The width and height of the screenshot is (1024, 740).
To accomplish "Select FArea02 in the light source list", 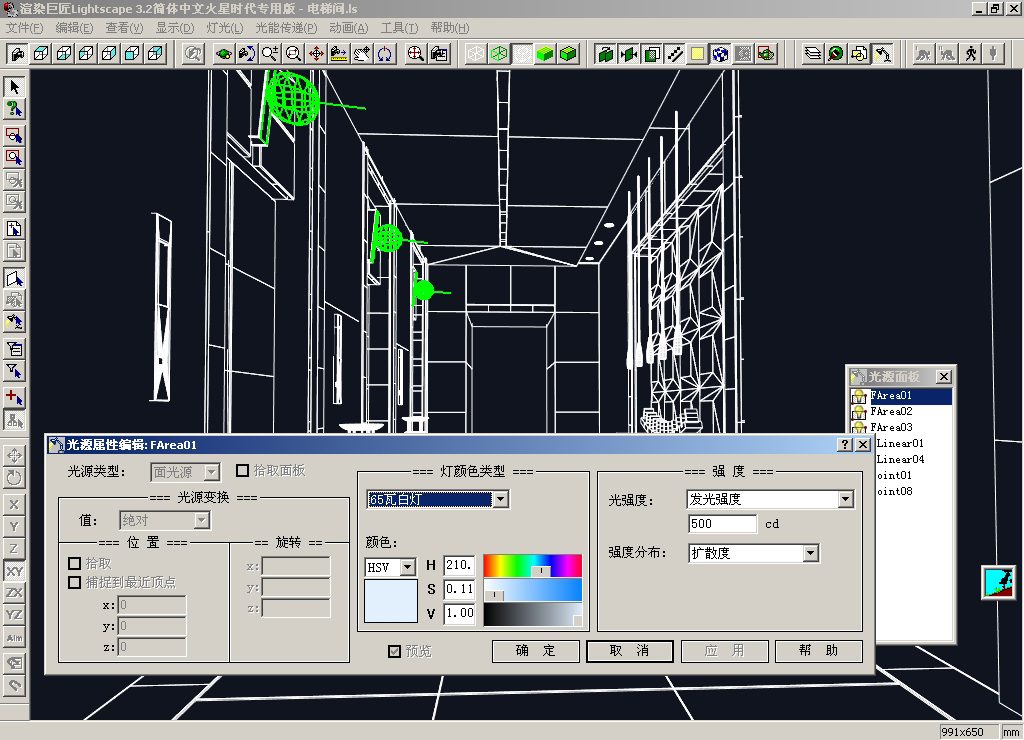I will point(891,411).
